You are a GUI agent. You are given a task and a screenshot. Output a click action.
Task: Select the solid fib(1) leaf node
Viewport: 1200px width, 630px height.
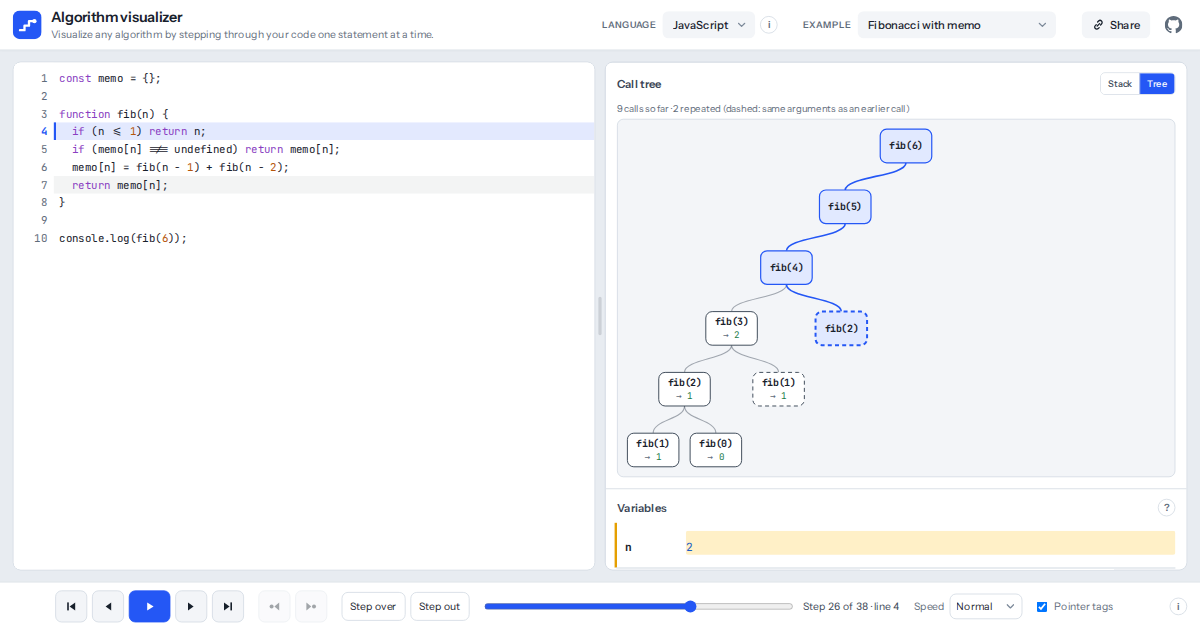tap(653, 450)
